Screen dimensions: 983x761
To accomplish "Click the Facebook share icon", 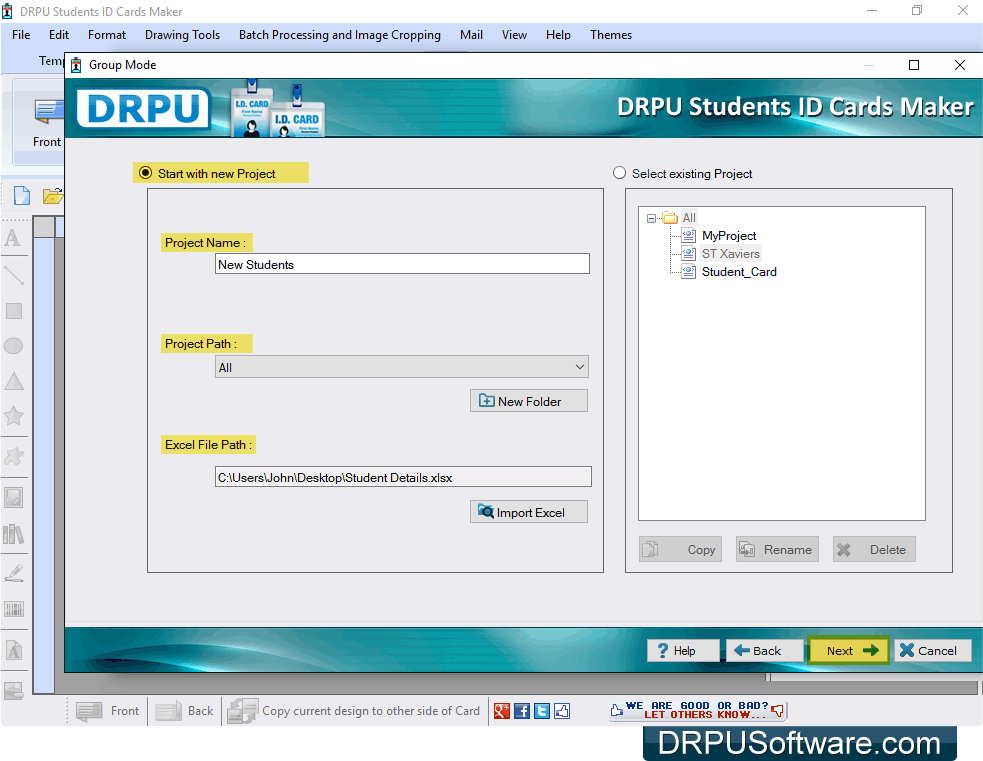I will pyautogui.click(x=521, y=710).
